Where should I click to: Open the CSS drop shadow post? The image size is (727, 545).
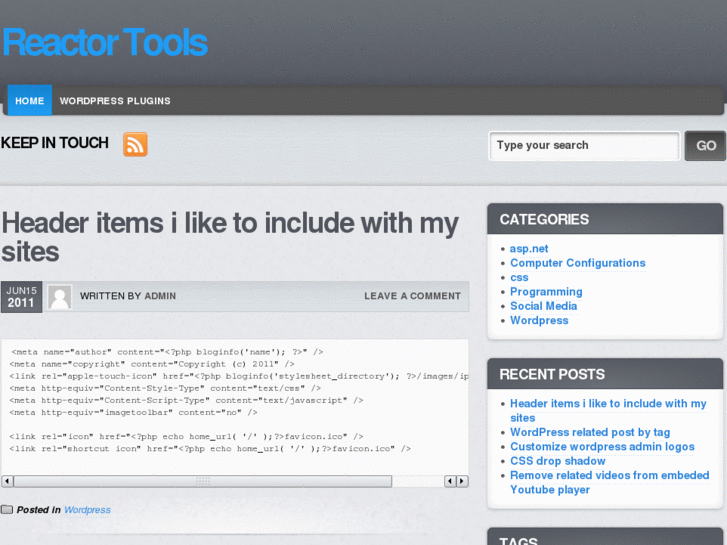click(558, 461)
